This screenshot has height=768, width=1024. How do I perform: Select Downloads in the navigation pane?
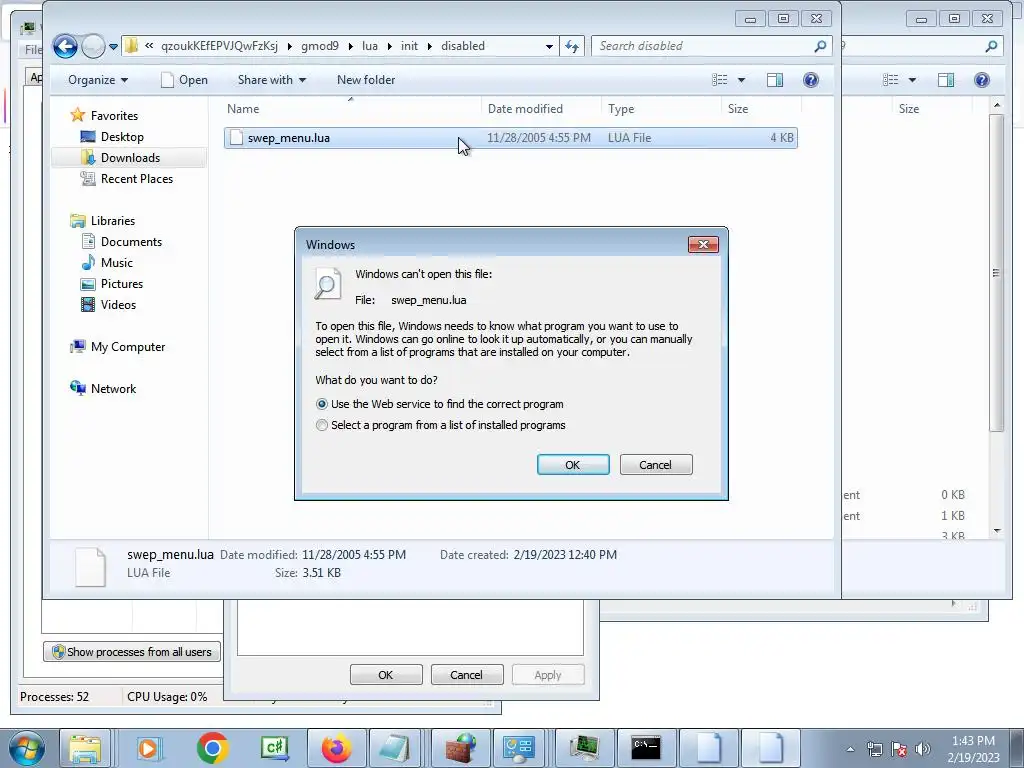click(x=130, y=157)
